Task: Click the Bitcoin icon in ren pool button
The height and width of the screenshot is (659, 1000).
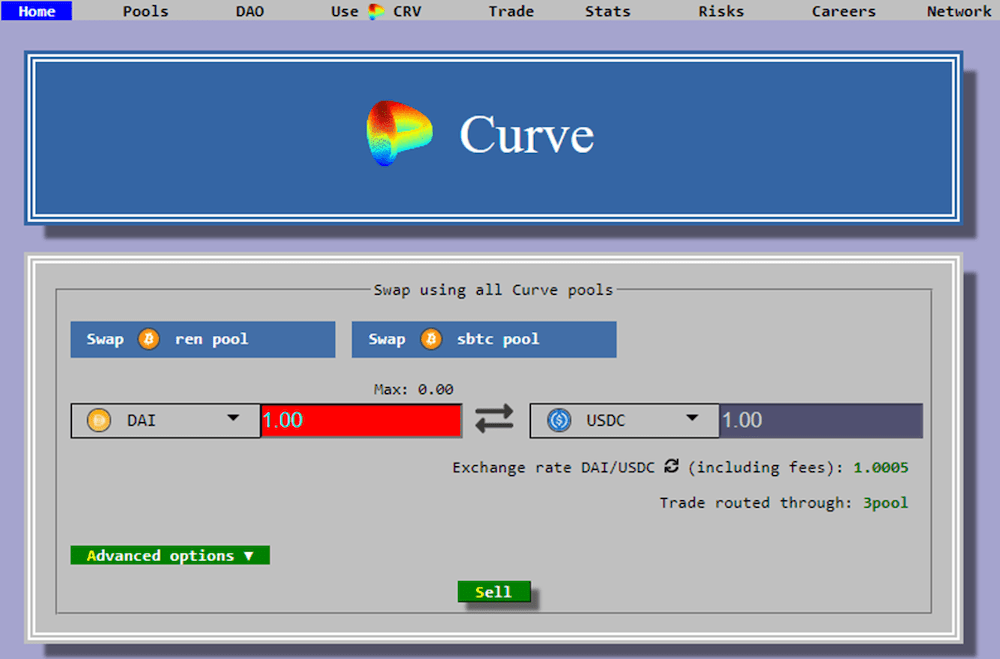Action: (149, 339)
